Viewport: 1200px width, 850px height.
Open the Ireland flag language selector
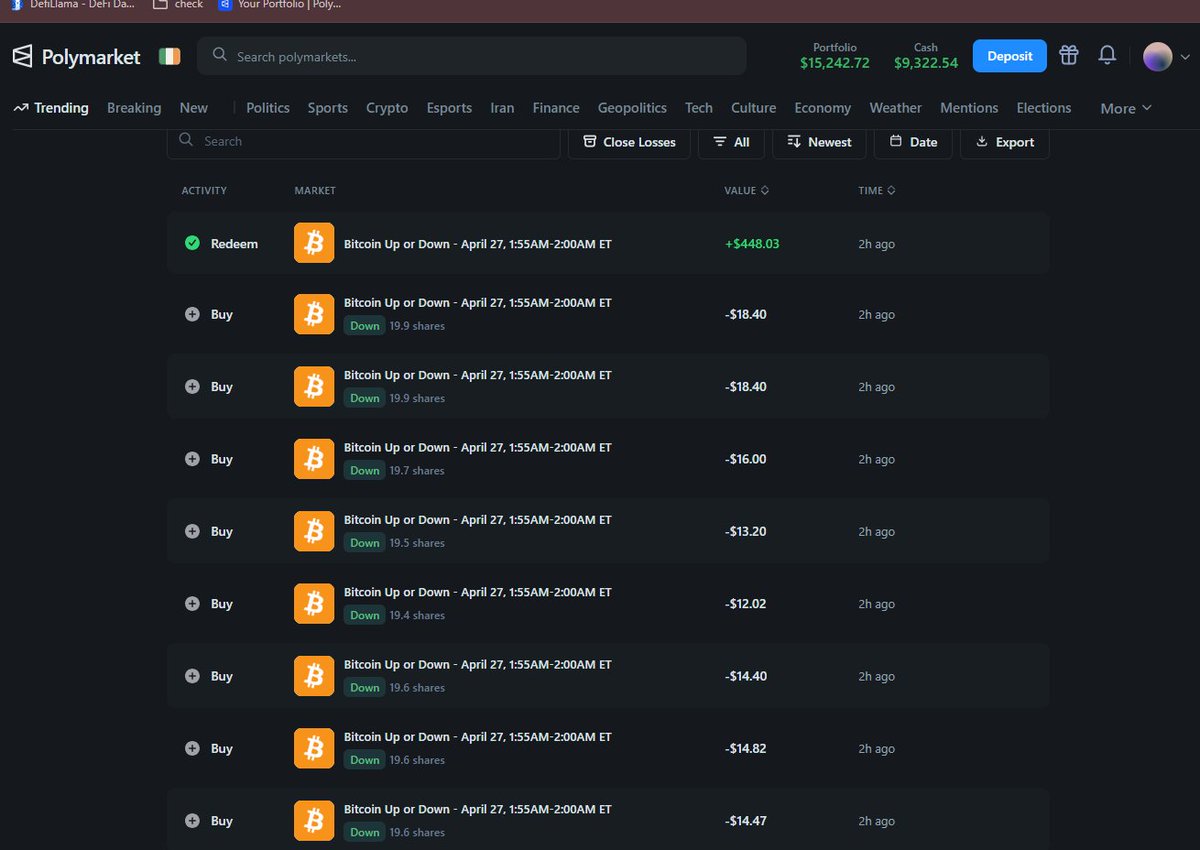170,57
